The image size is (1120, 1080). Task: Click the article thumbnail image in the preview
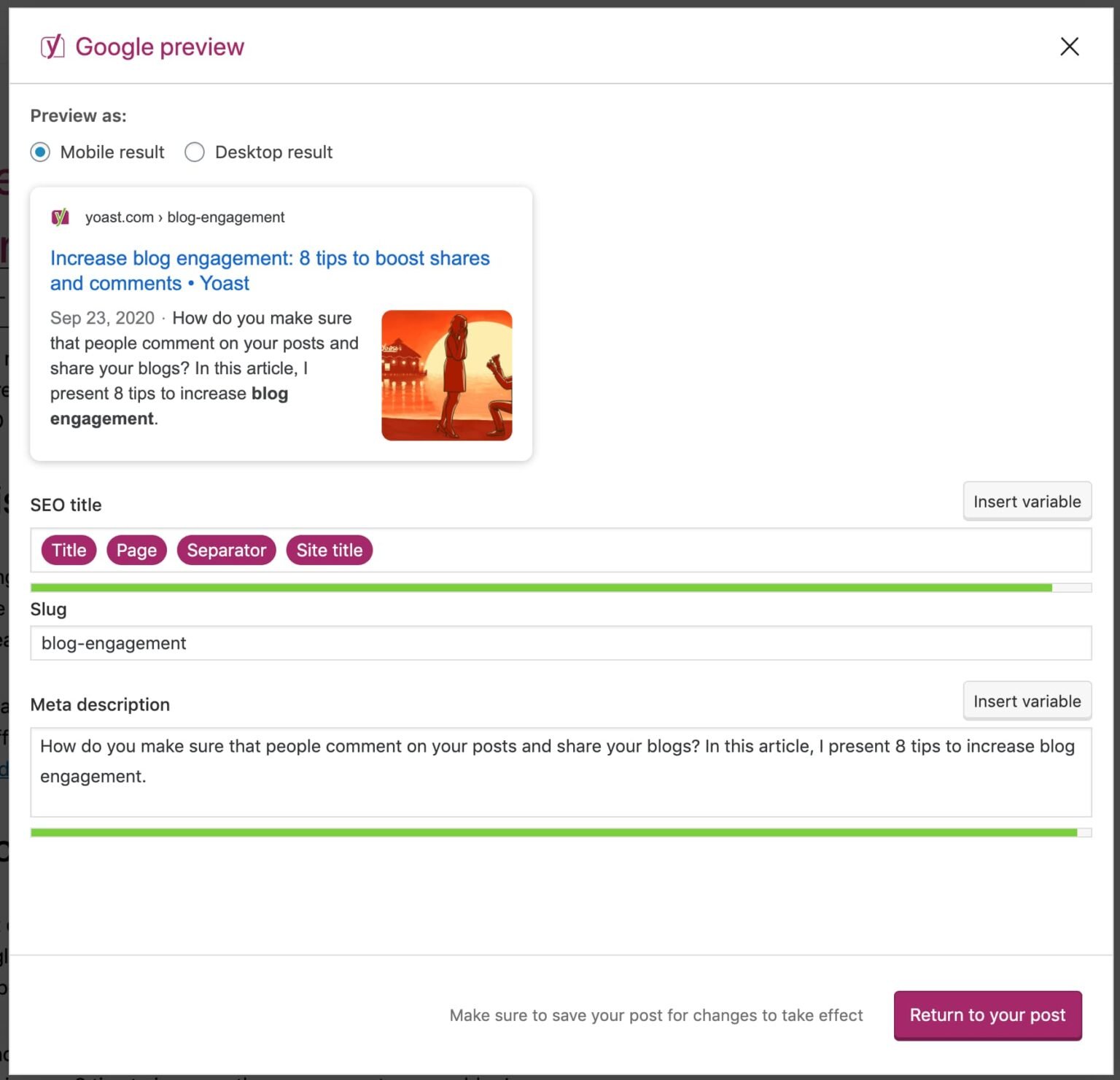[x=446, y=375]
